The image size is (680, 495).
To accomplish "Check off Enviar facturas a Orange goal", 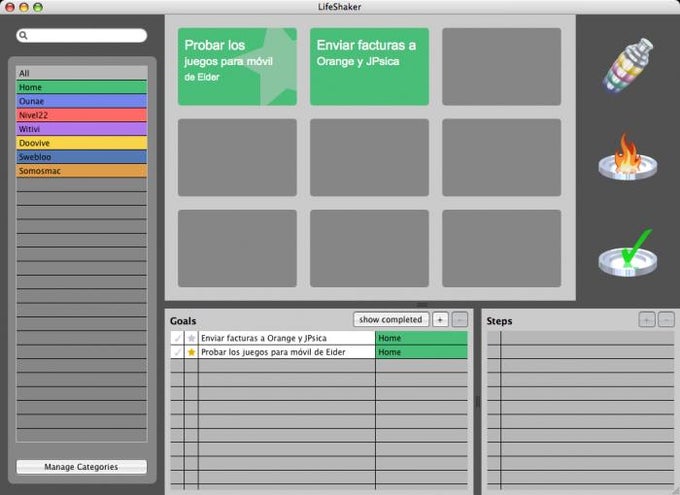I will pyautogui.click(x=177, y=338).
